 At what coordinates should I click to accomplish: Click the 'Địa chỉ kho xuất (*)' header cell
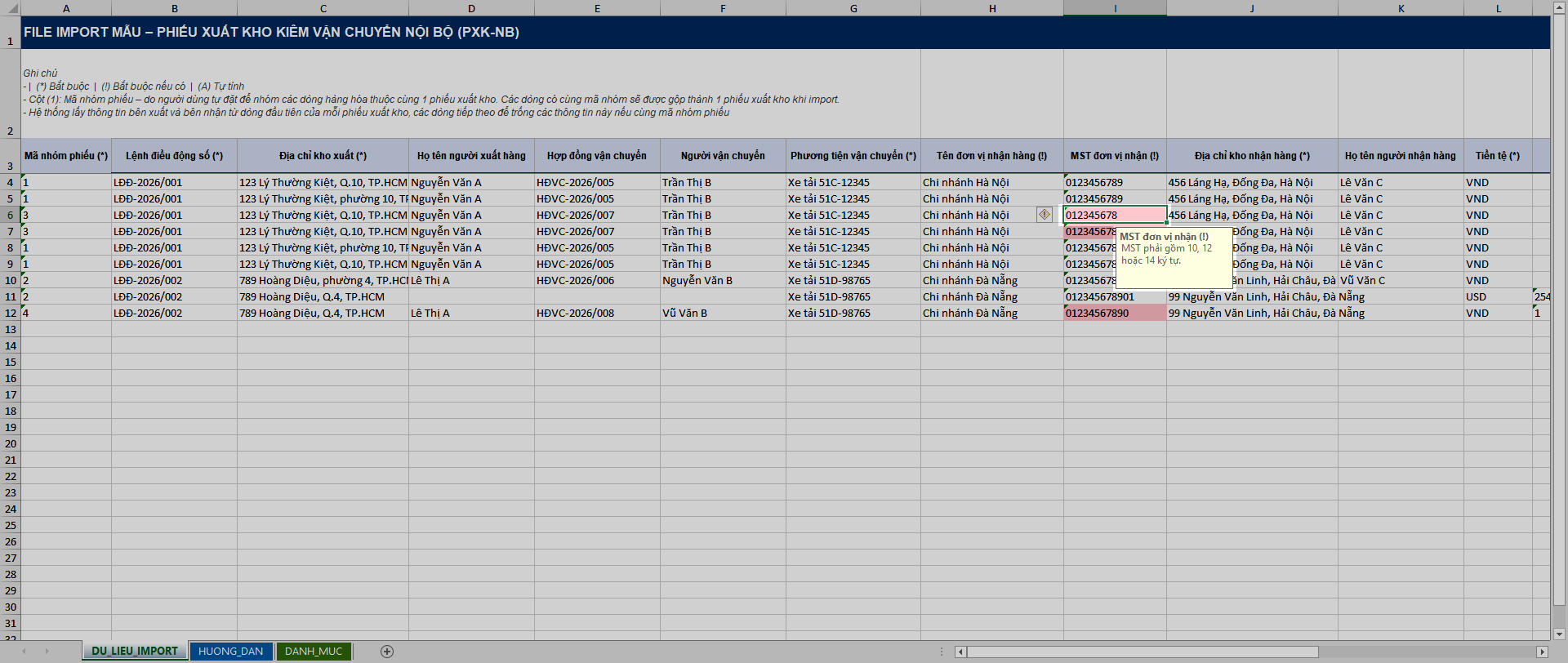click(x=323, y=155)
